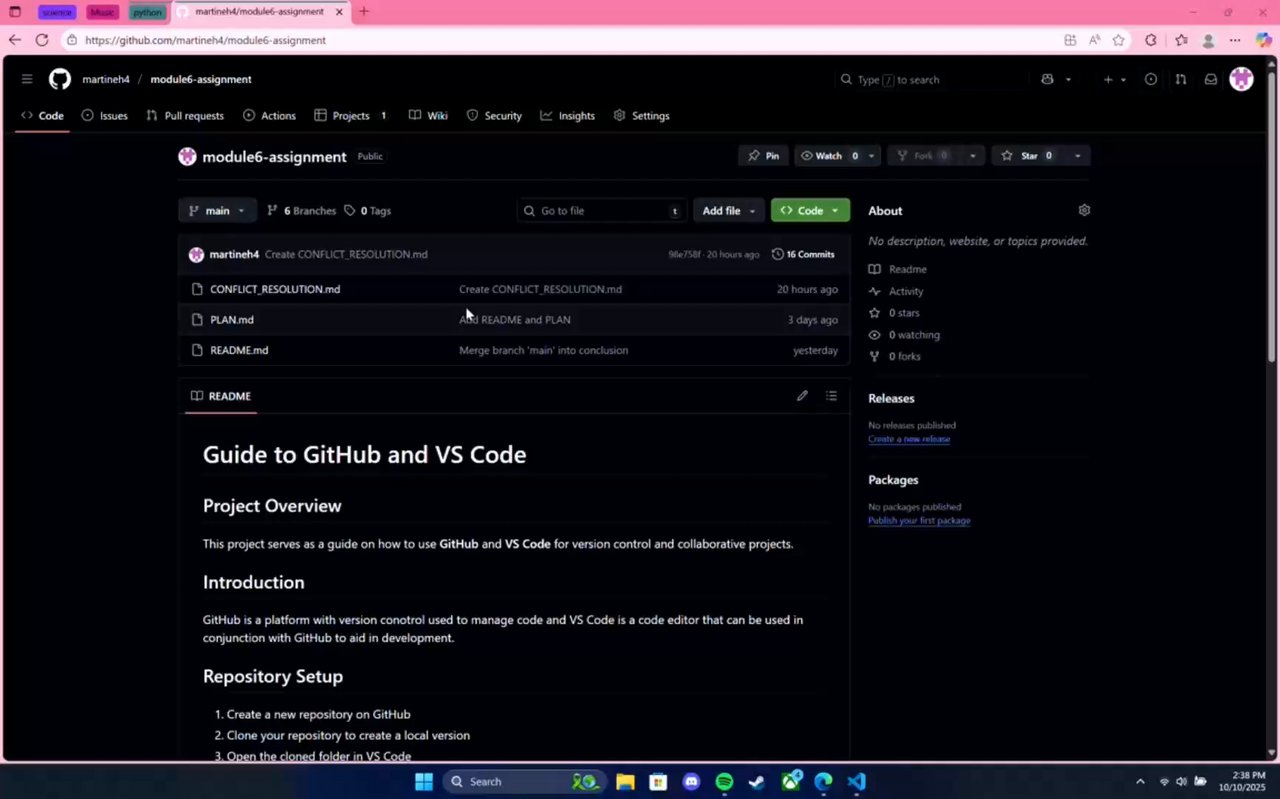The image size is (1280, 799).
Task: Expand the Fork options dropdown arrow
Action: click(x=972, y=156)
